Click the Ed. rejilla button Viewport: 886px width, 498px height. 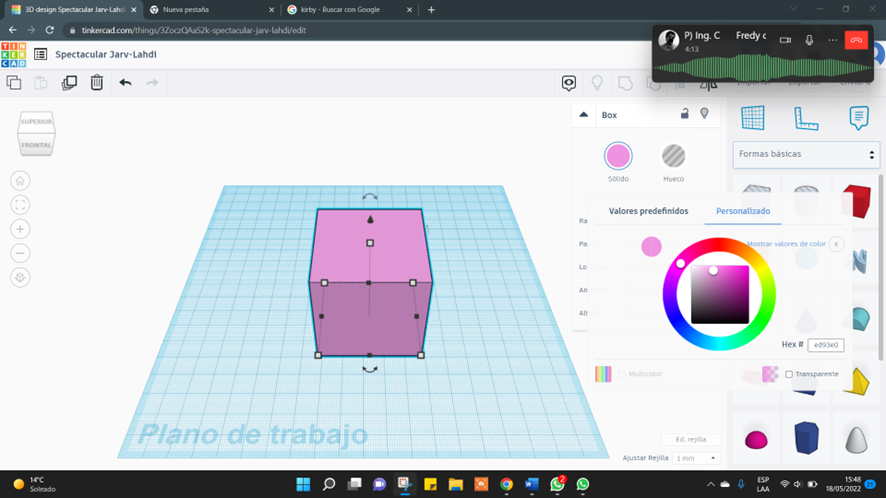(x=691, y=439)
